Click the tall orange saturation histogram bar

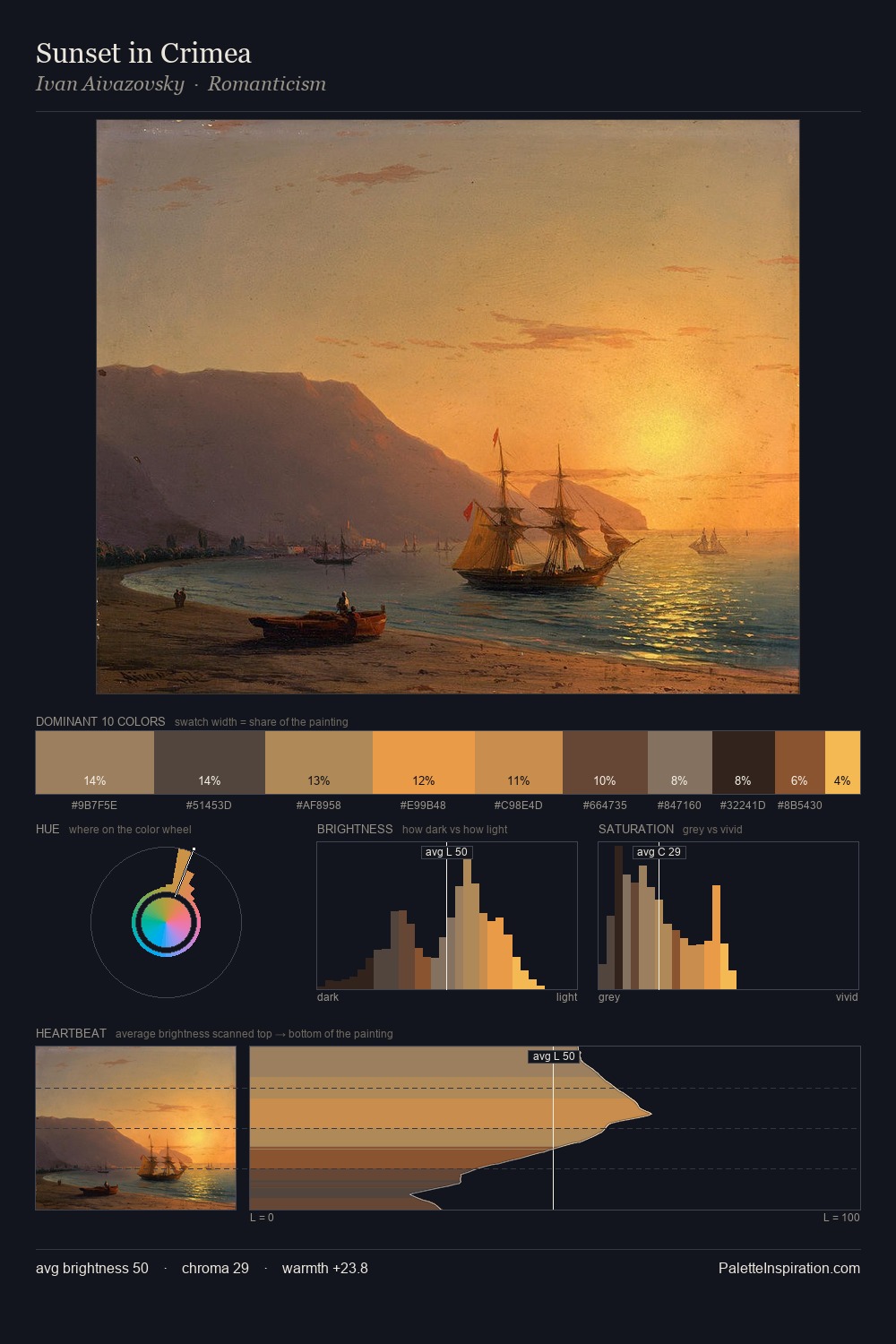pos(716,937)
